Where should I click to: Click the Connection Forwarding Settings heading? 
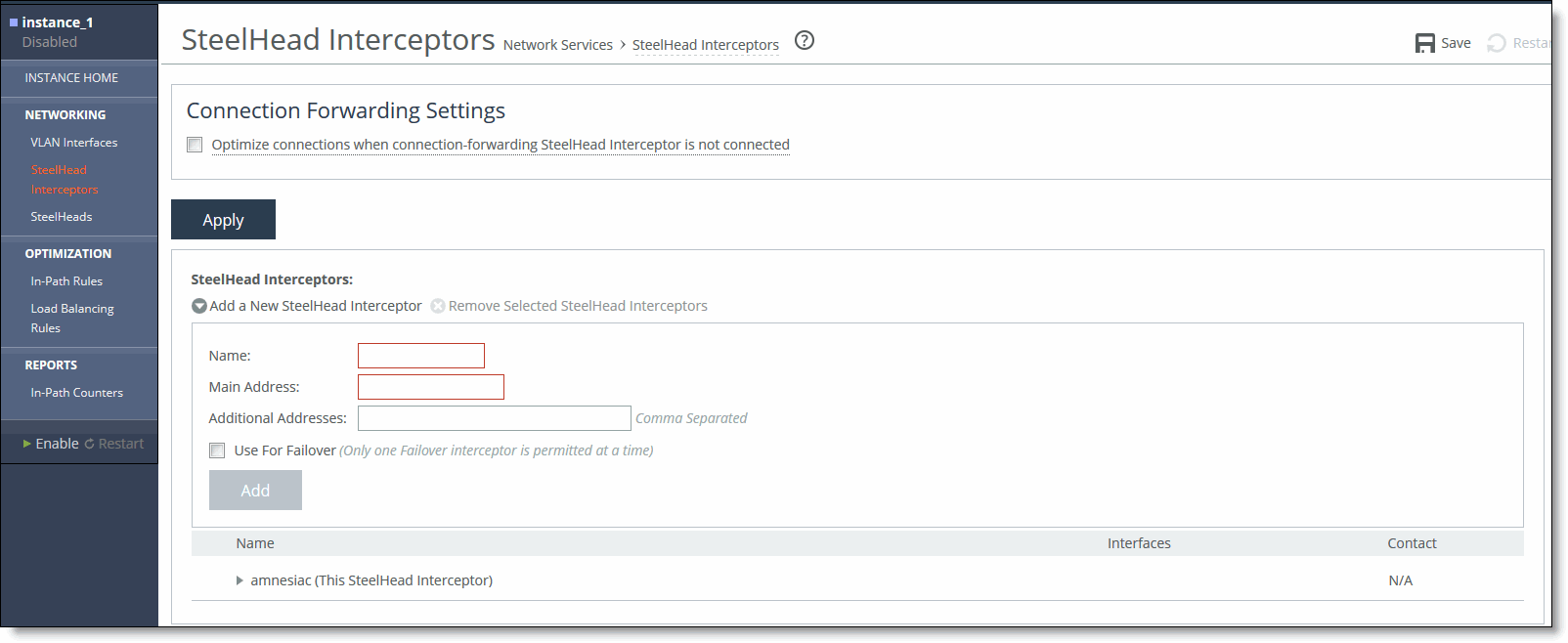346,110
